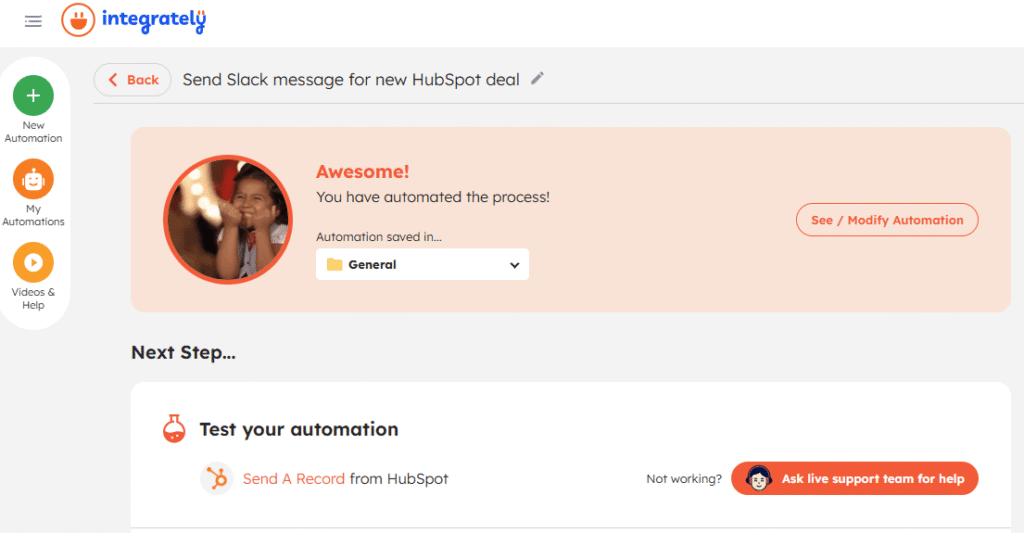The height and width of the screenshot is (533, 1024).
Task: Ask live support team for help
Action: click(854, 479)
